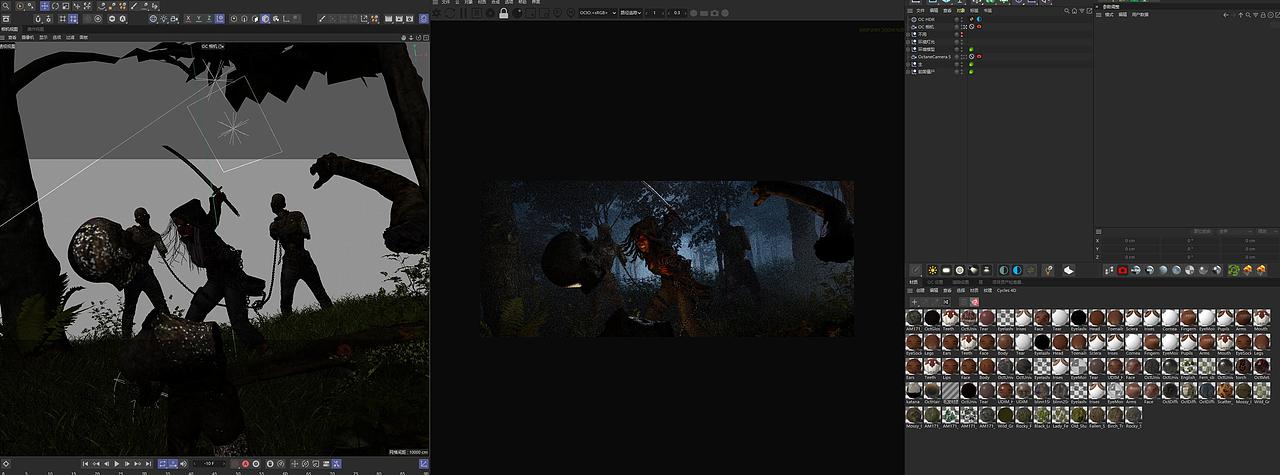The height and width of the screenshot is (475, 1280).
Task: Click the red target tag on OctaneCamera.5
Action: click(979, 56)
